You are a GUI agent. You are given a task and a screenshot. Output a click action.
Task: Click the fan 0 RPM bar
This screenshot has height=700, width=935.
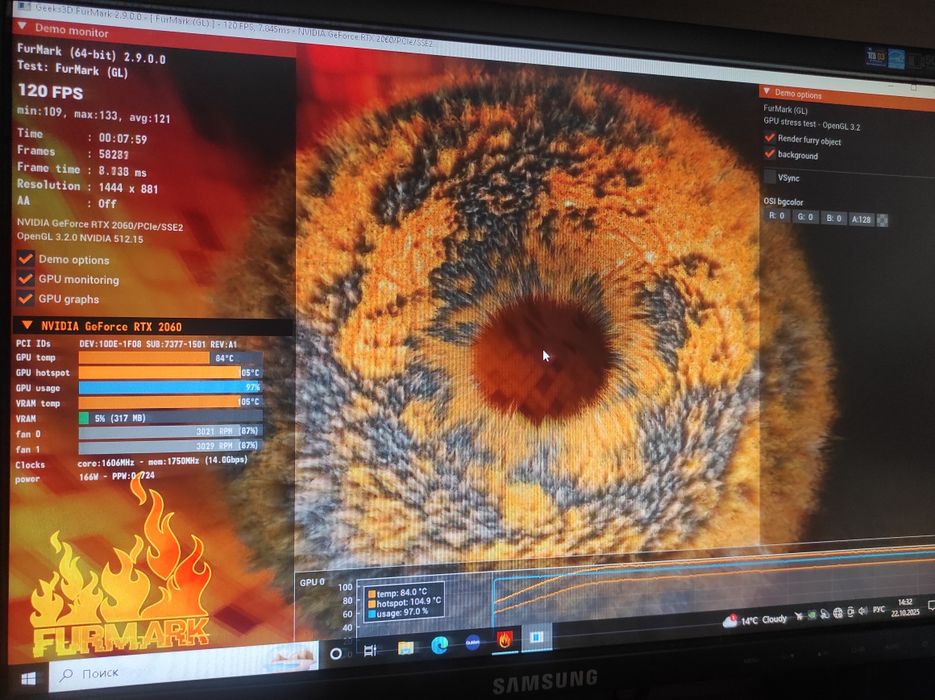(171, 432)
